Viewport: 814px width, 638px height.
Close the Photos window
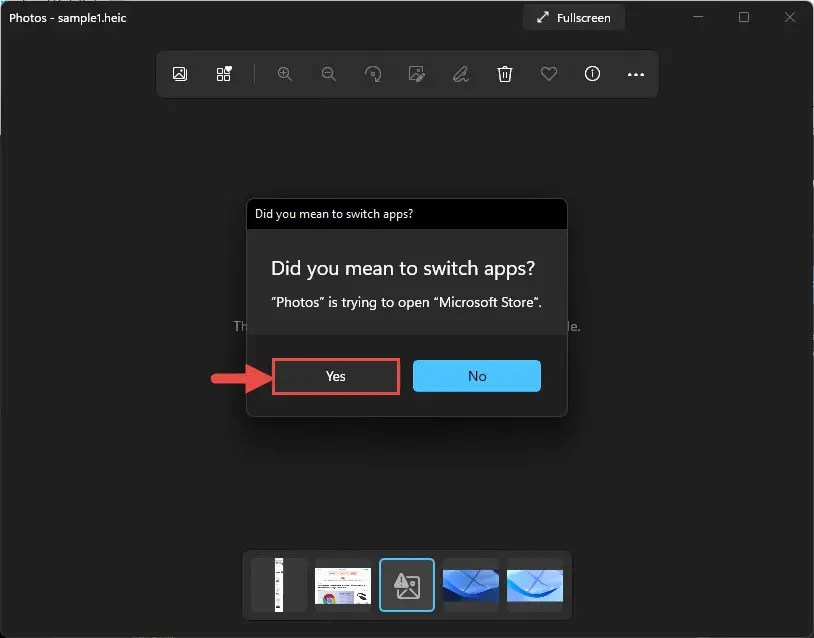click(790, 17)
